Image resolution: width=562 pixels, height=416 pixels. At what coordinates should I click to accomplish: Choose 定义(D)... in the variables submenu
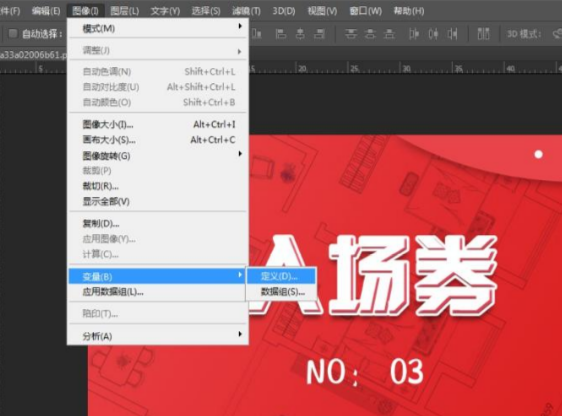[x=281, y=276]
